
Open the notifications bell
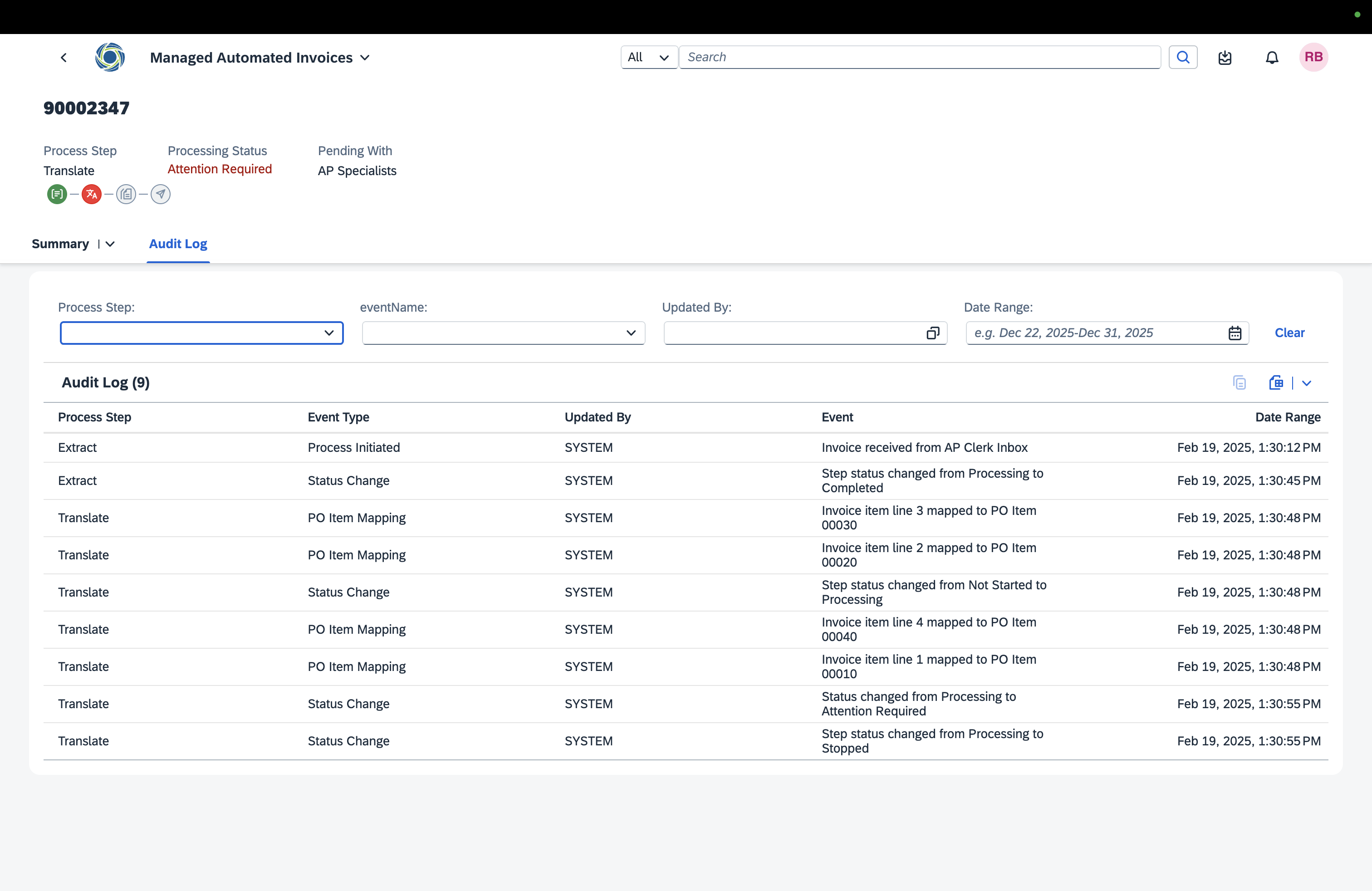[x=1271, y=57]
